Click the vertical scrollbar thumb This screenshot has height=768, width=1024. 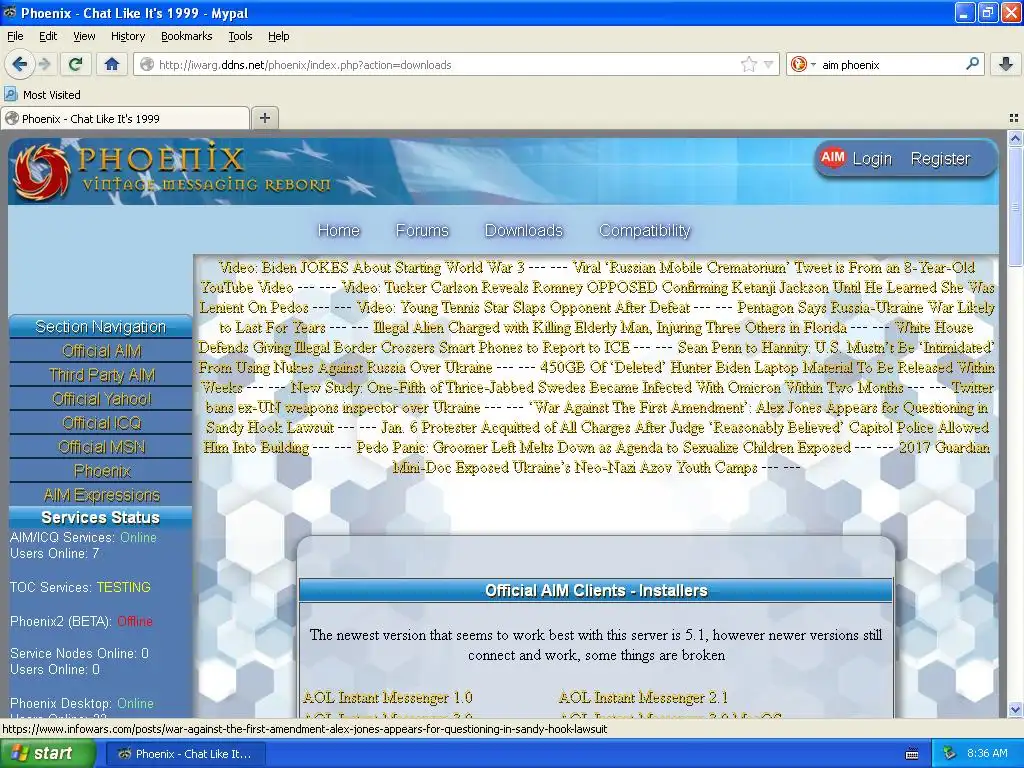(1015, 206)
